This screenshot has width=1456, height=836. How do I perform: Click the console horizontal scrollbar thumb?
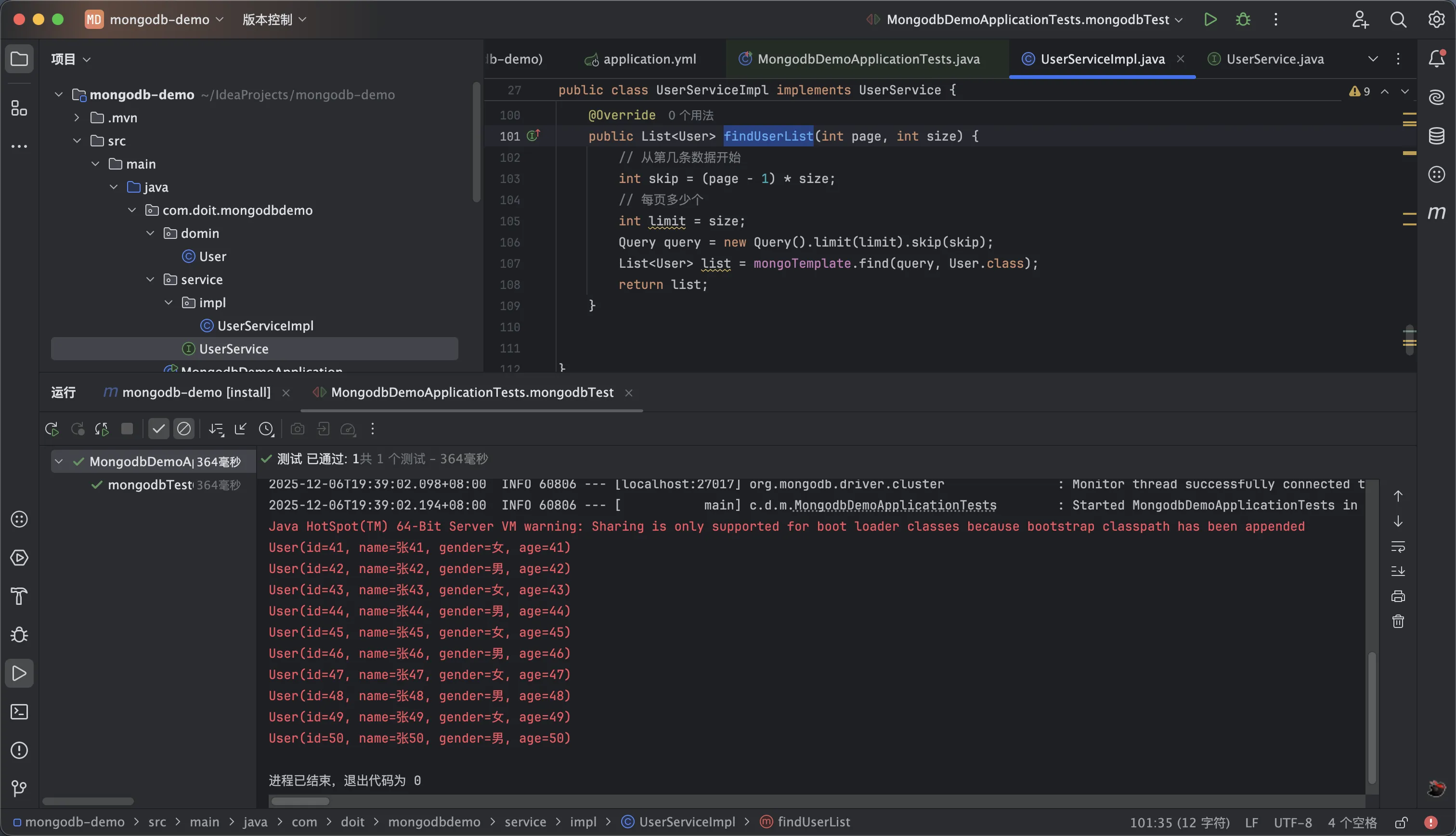click(x=300, y=801)
